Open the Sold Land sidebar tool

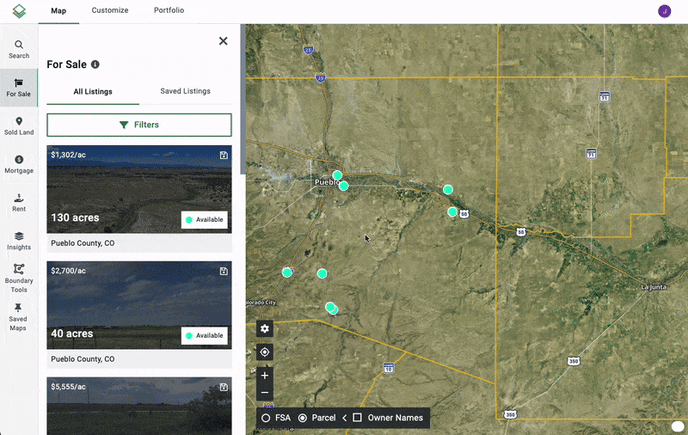point(19,126)
